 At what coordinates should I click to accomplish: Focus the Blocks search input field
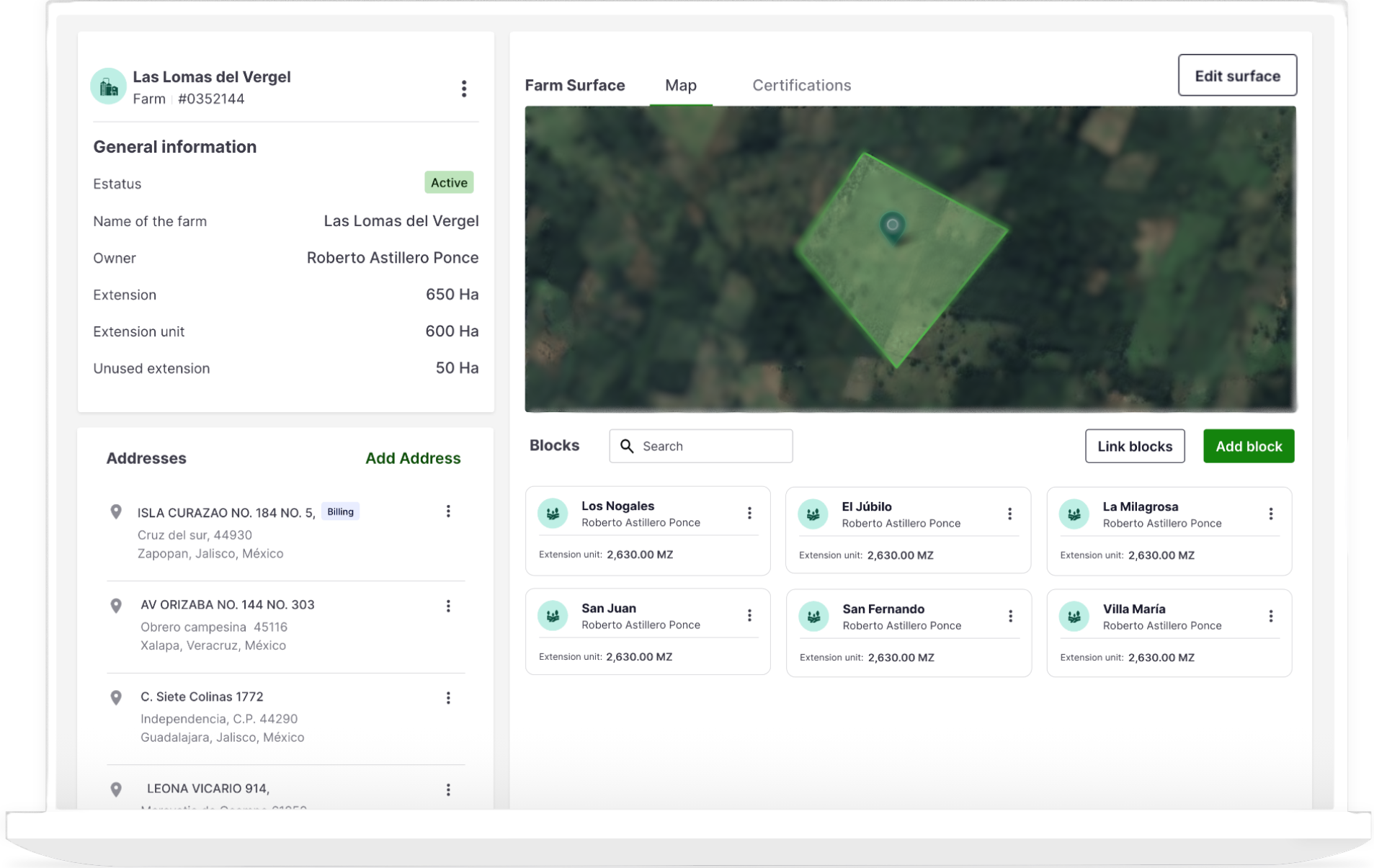713,447
